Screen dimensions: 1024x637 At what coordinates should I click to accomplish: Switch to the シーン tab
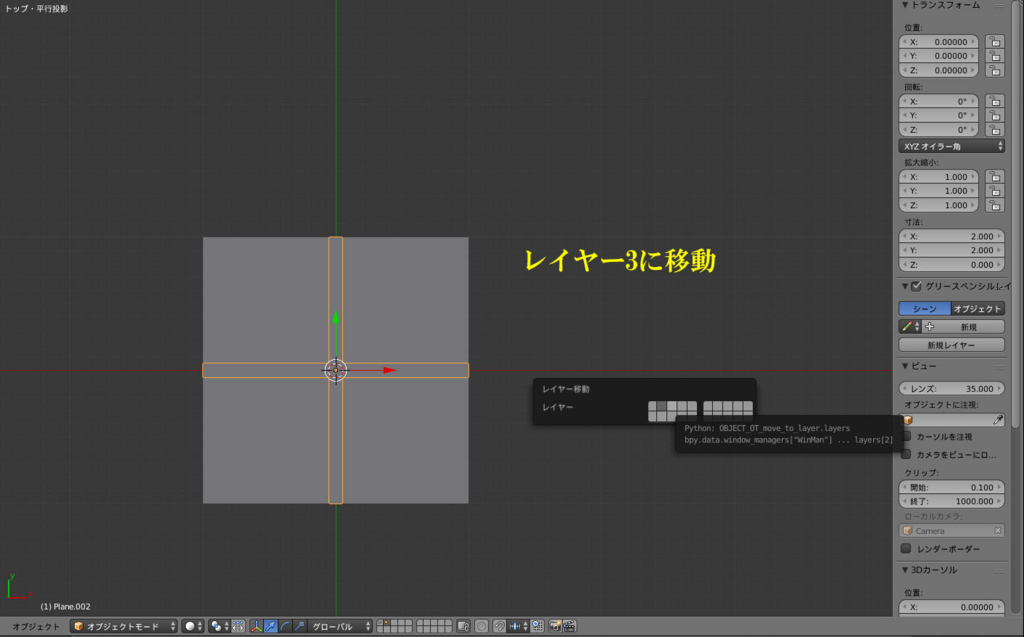pos(925,308)
